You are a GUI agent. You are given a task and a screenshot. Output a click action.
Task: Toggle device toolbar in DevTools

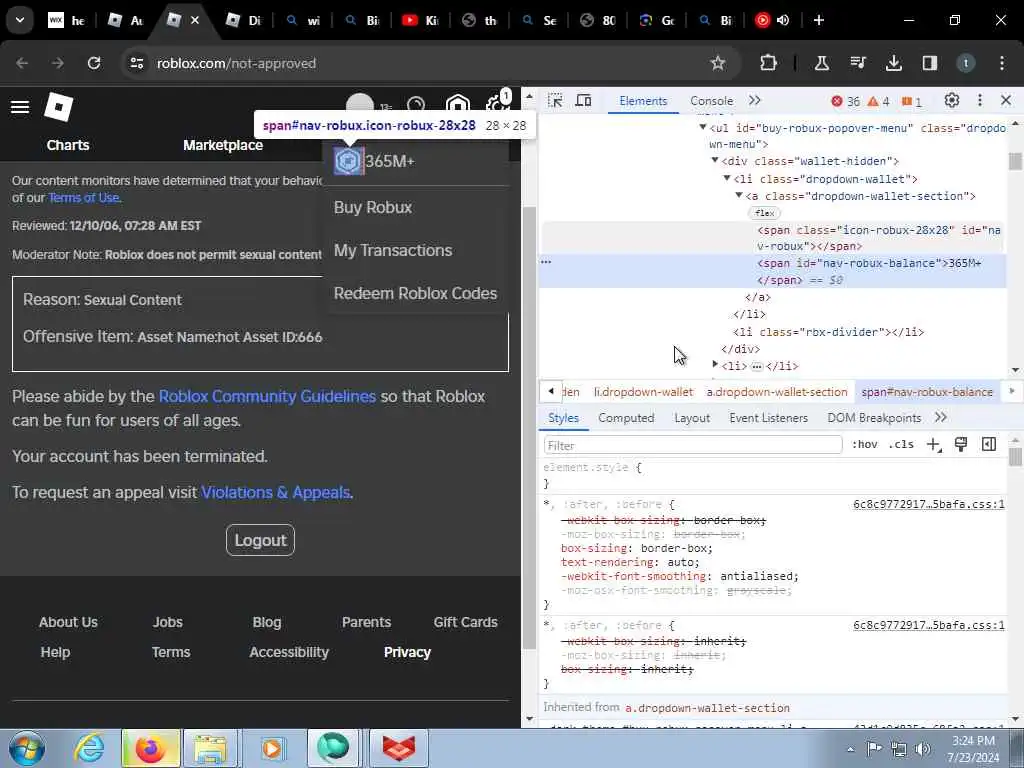pyautogui.click(x=583, y=101)
